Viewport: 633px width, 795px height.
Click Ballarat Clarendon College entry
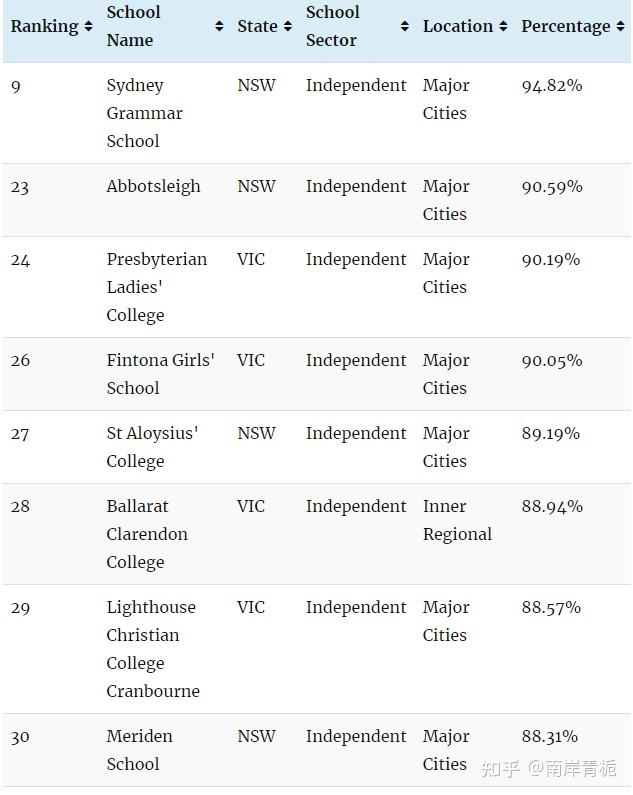pos(147,534)
